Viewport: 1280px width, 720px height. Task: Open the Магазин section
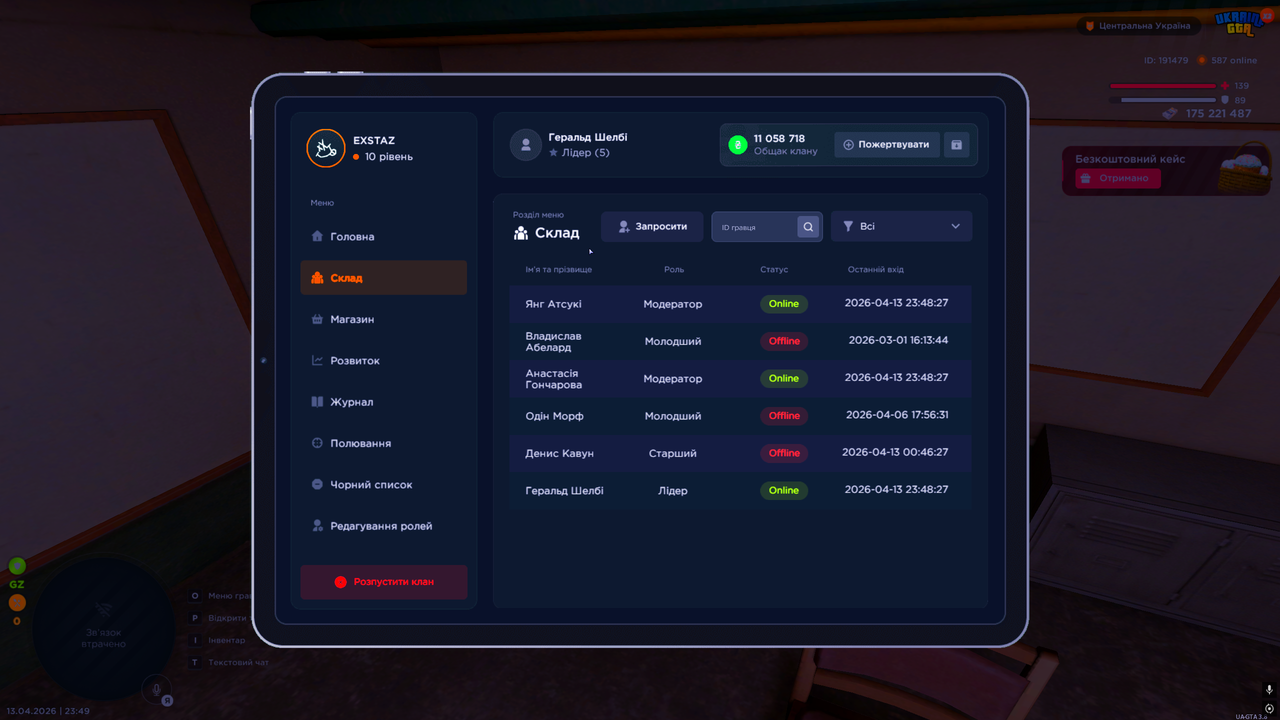(x=383, y=319)
